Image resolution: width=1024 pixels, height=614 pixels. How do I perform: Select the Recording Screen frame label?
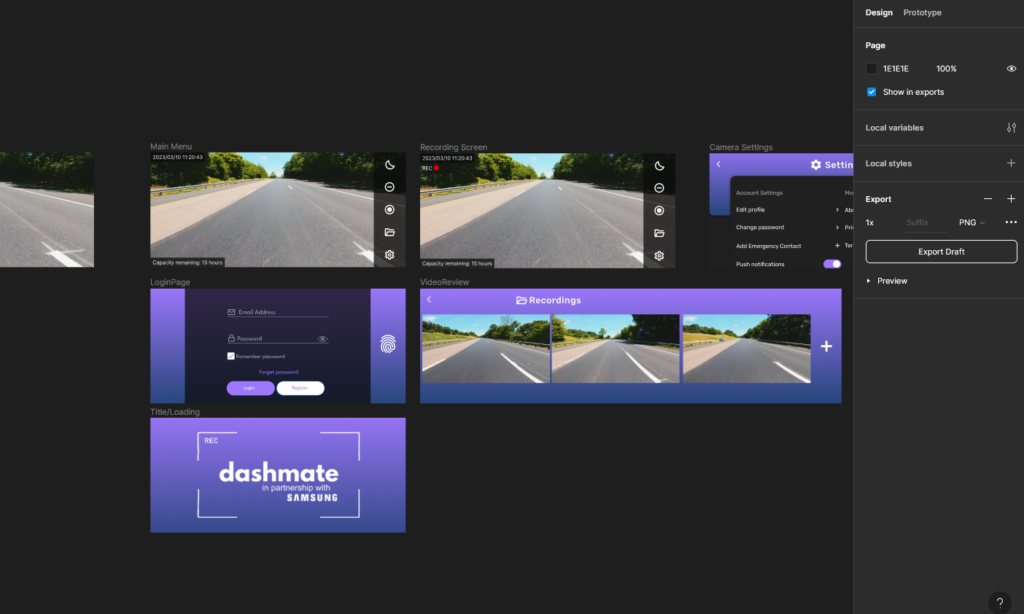tap(453, 147)
